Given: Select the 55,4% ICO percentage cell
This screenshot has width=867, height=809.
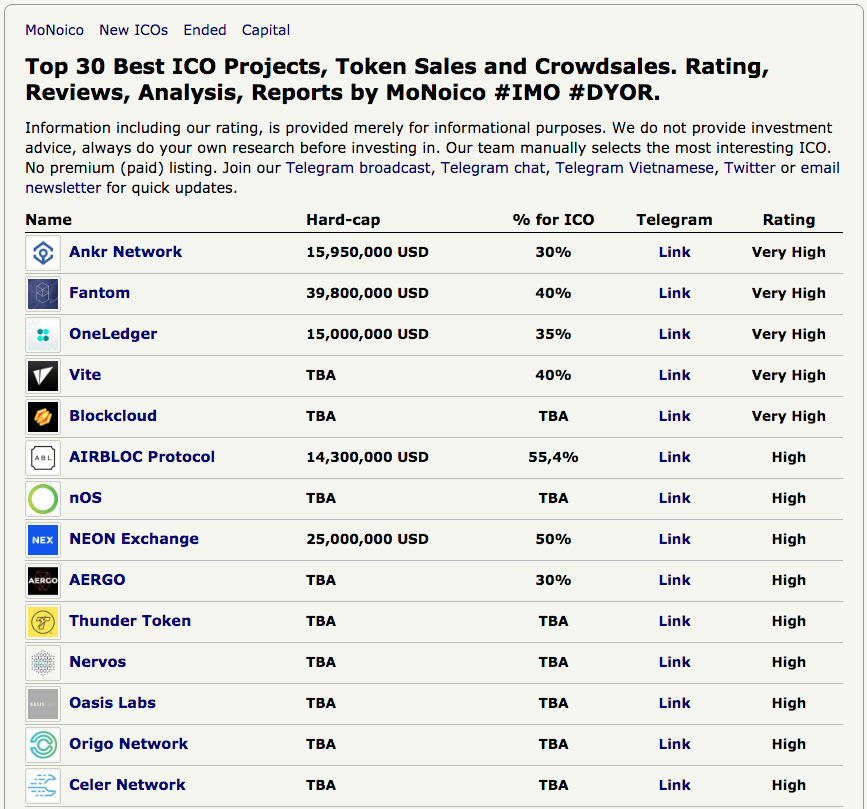Looking at the screenshot, I should tap(553, 457).
